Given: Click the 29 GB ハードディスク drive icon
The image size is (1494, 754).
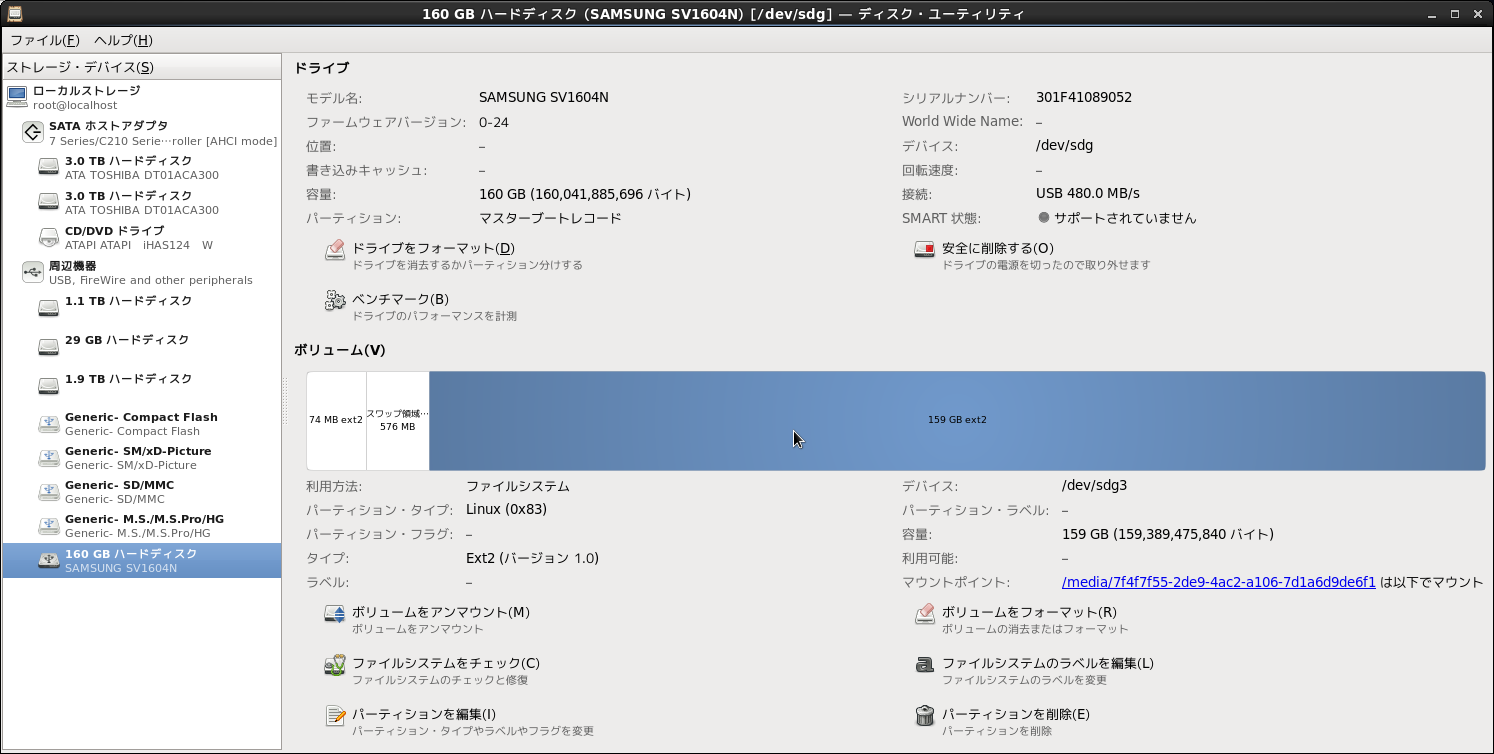Looking at the screenshot, I should pyautogui.click(x=49, y=347).
